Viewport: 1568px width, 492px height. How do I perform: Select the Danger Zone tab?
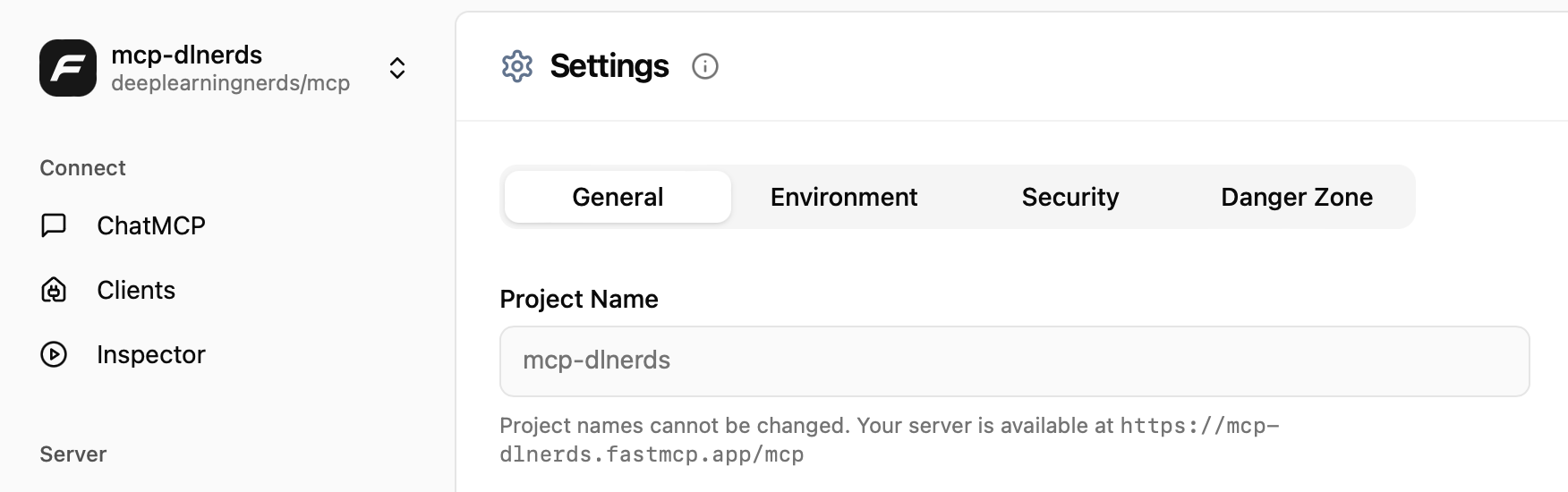(1297, 197)
